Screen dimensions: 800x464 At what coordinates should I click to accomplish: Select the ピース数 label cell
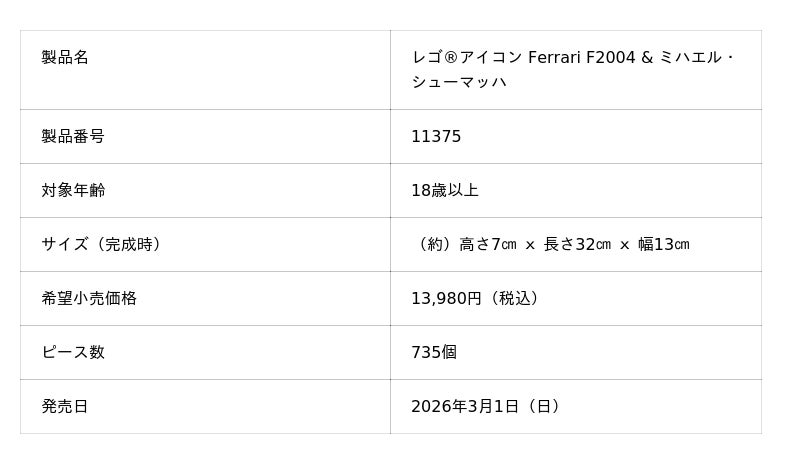pyautogui.click(x=73, y=352)
